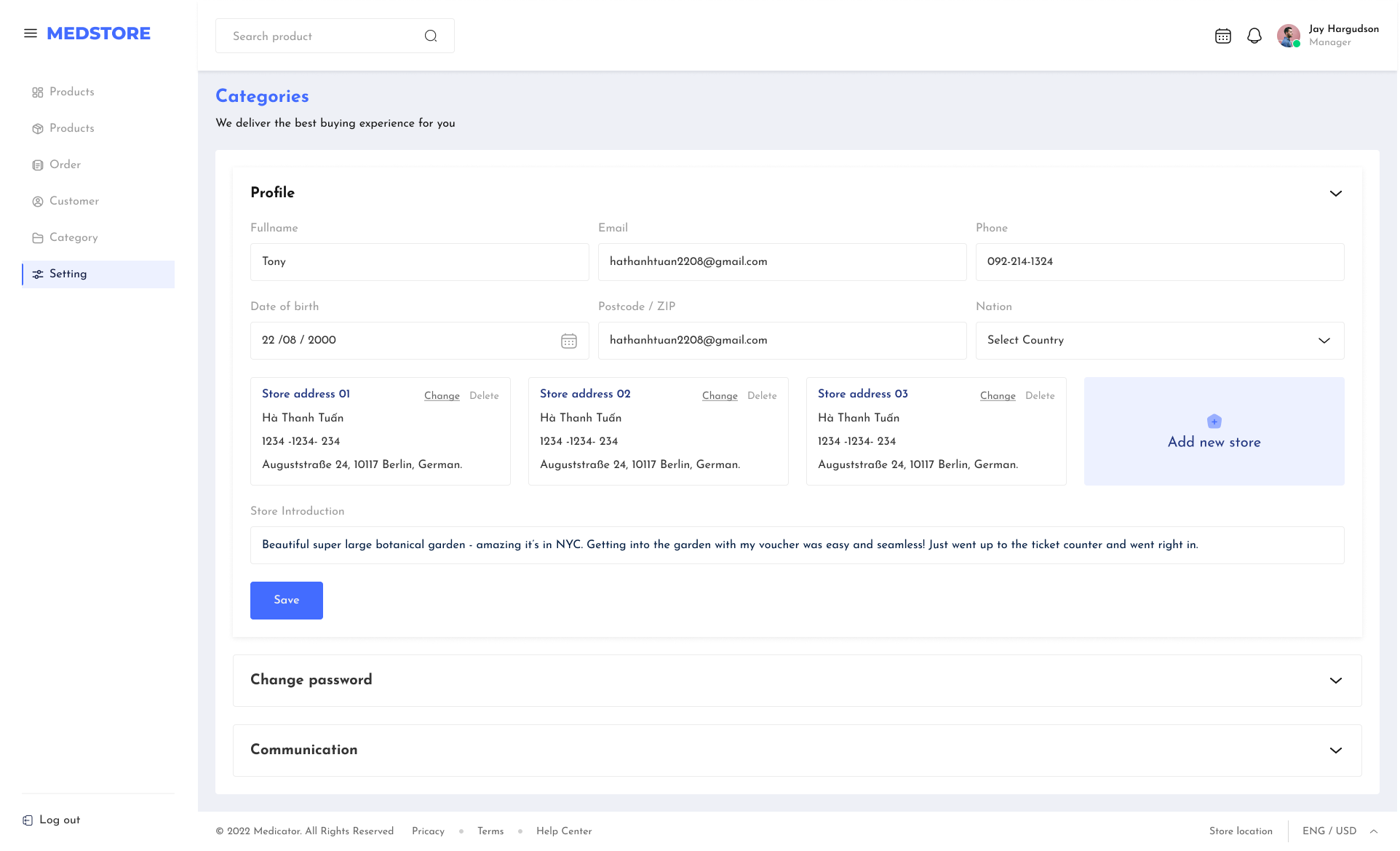Collapse the Profile section chevron
1400x851 pixels.
point(1336,194)
